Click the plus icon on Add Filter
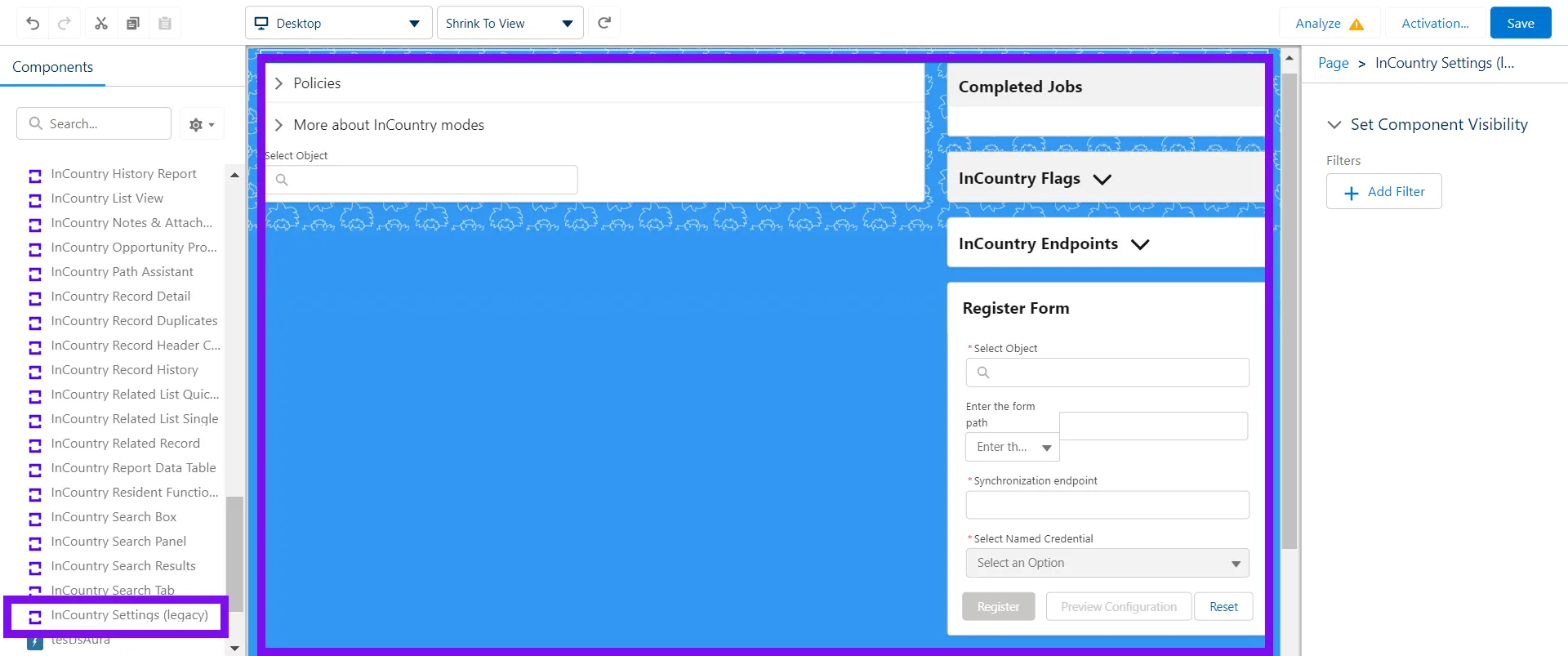1568x656 pixels. (x=1352, y=192)
